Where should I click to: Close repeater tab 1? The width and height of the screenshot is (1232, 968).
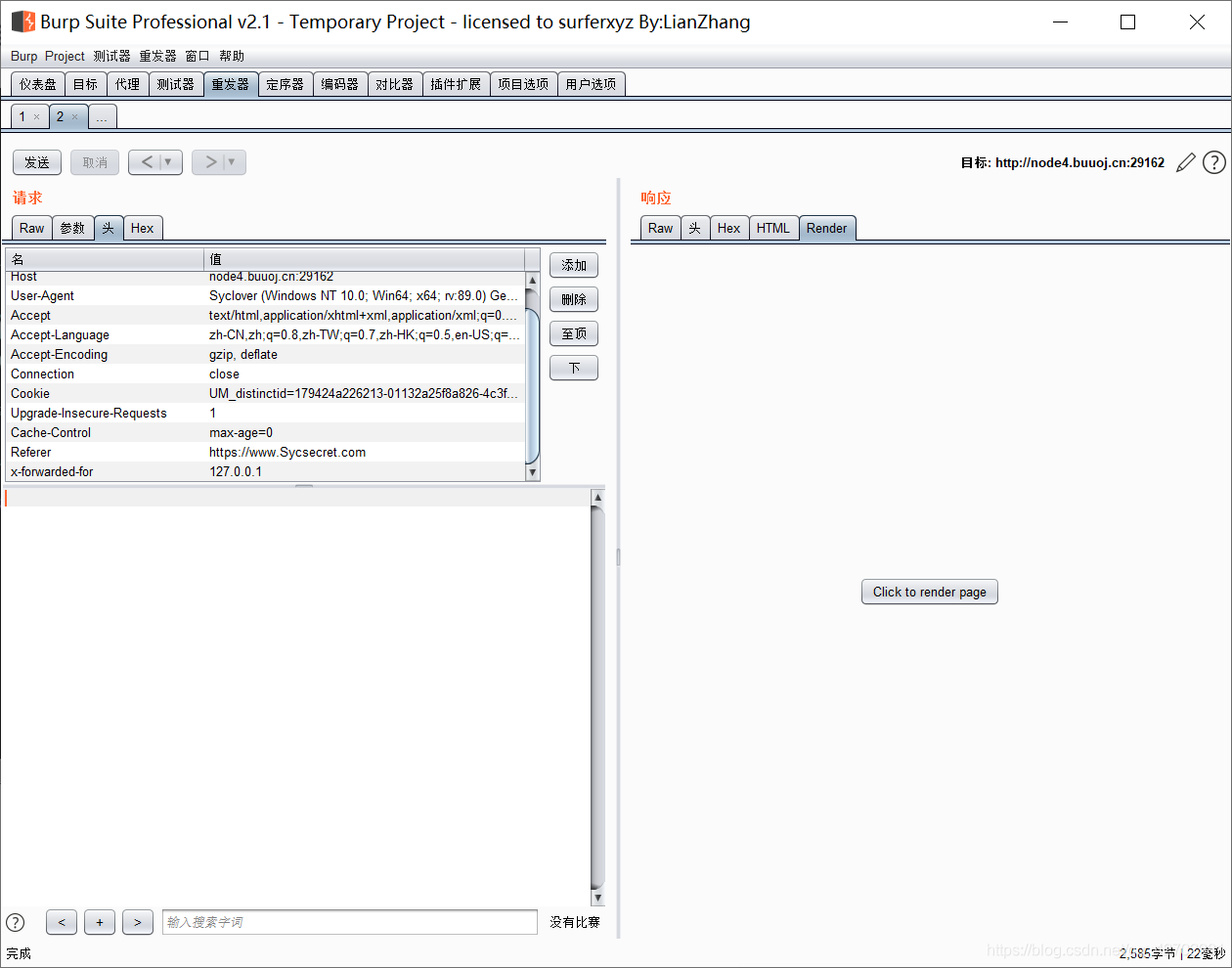[x=37, y=117]
